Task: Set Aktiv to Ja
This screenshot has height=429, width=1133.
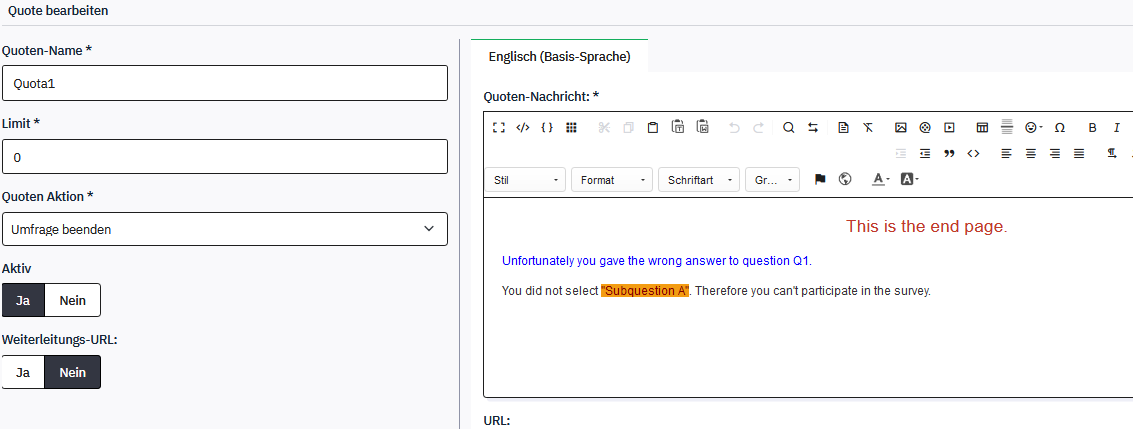Action: coord(23,300)
